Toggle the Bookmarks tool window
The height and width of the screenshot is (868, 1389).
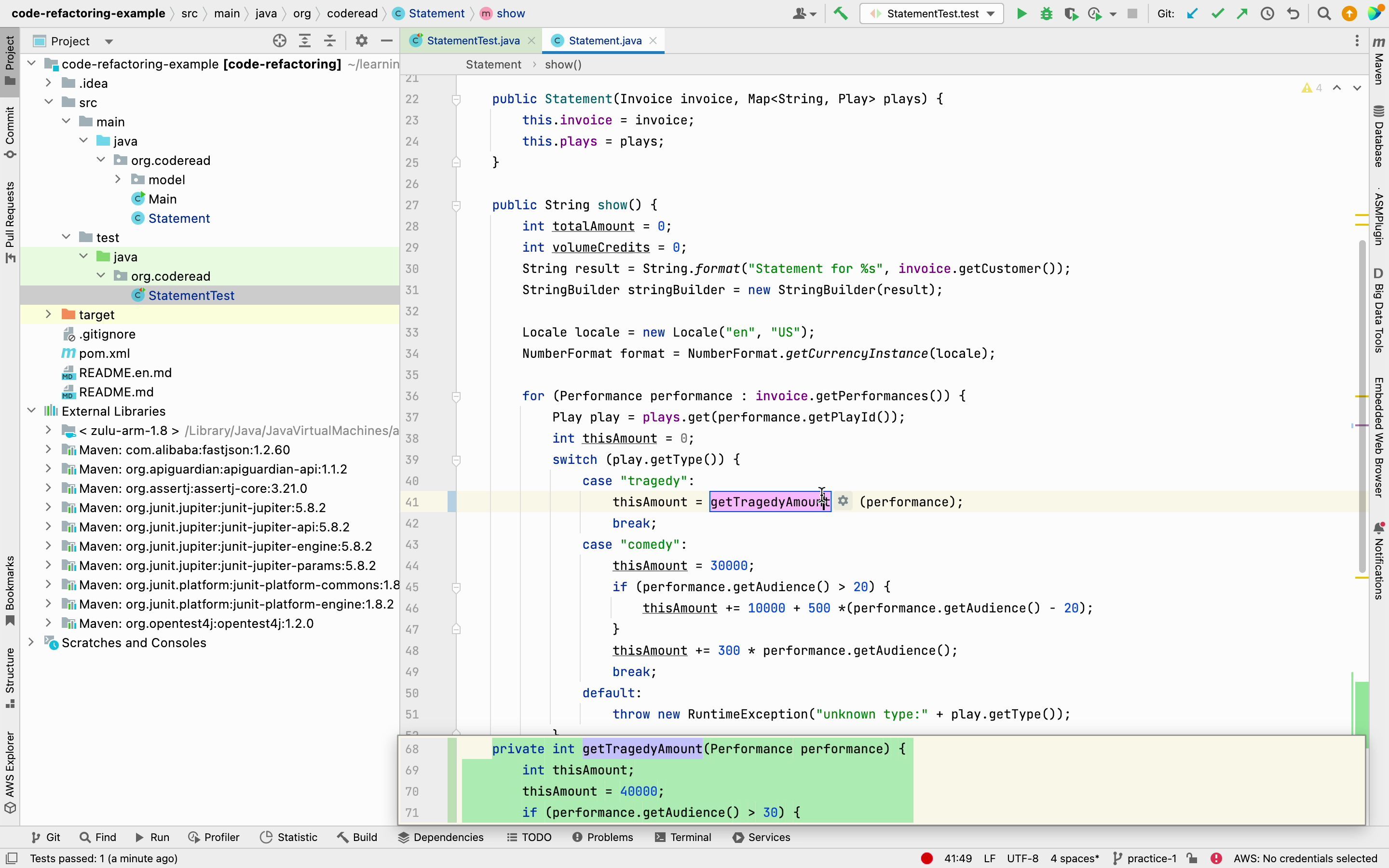tap(9, 588)
